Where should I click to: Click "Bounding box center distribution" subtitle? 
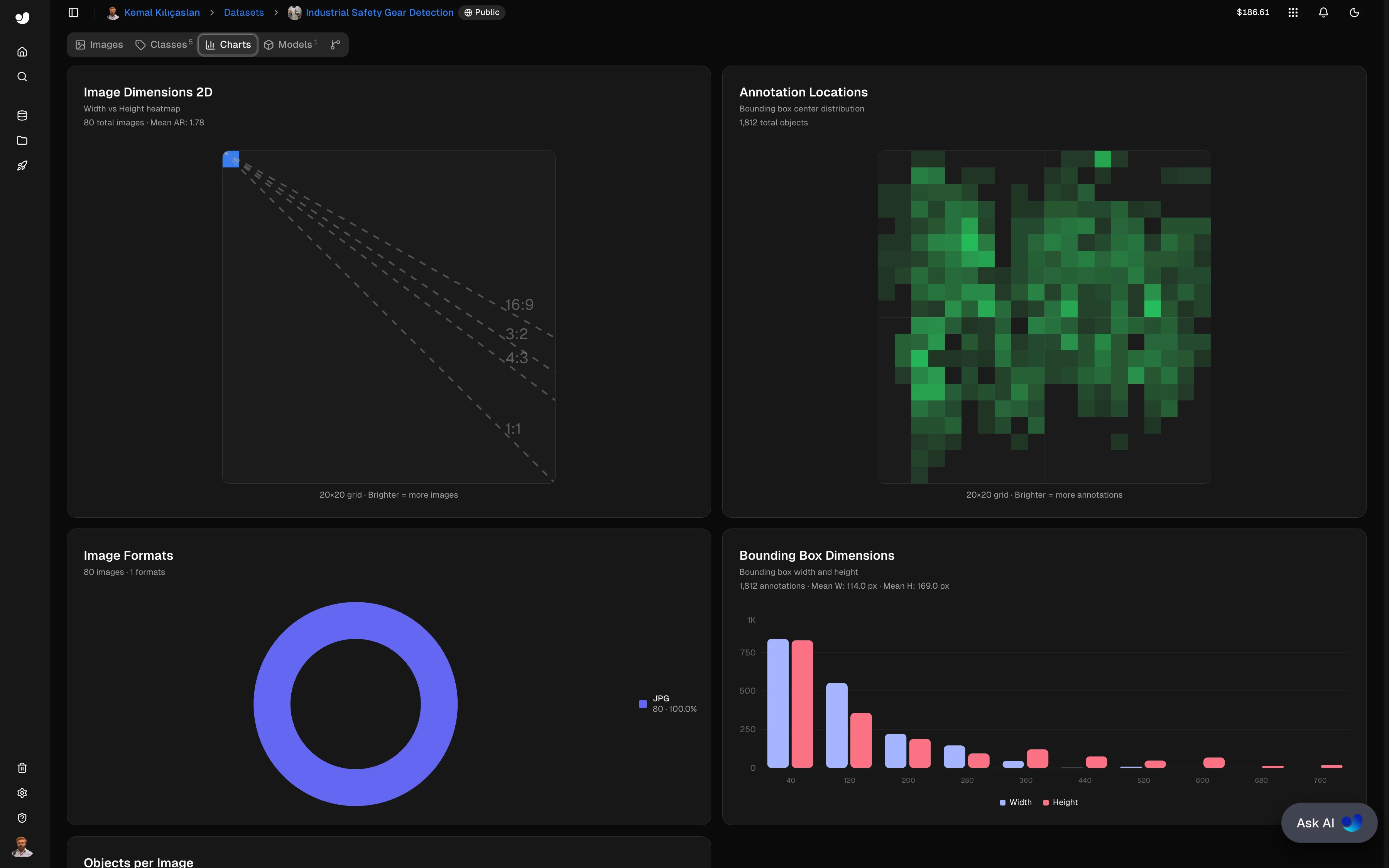tap(802, 109)
